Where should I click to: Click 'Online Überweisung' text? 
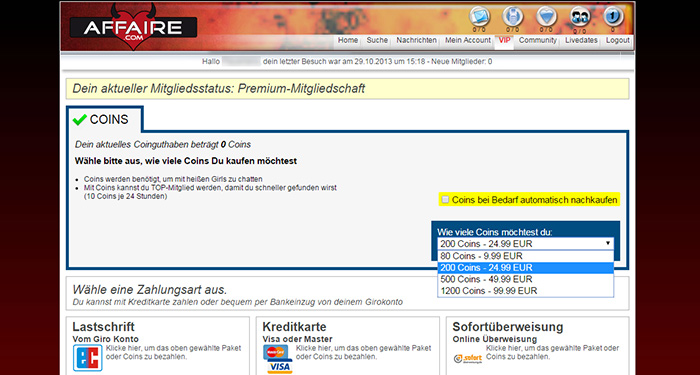(x=495, y=339)
